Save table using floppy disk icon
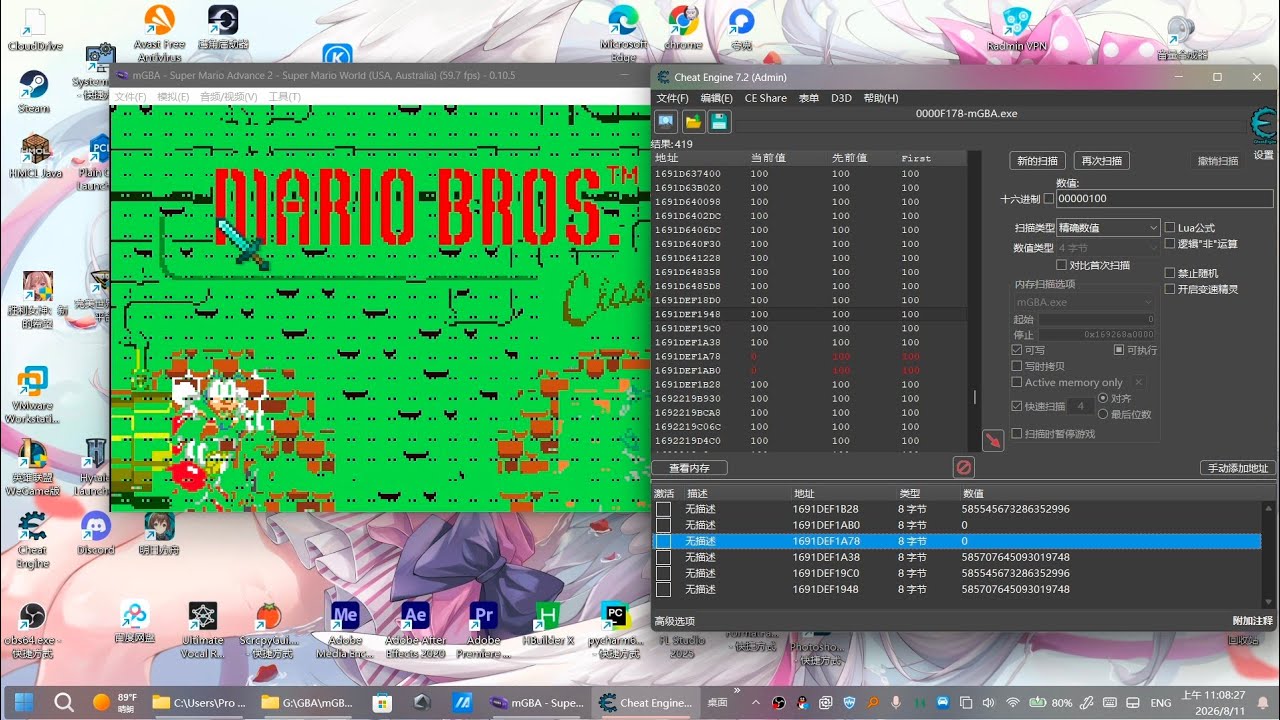 pyautogui.click(x=719, y=122)
